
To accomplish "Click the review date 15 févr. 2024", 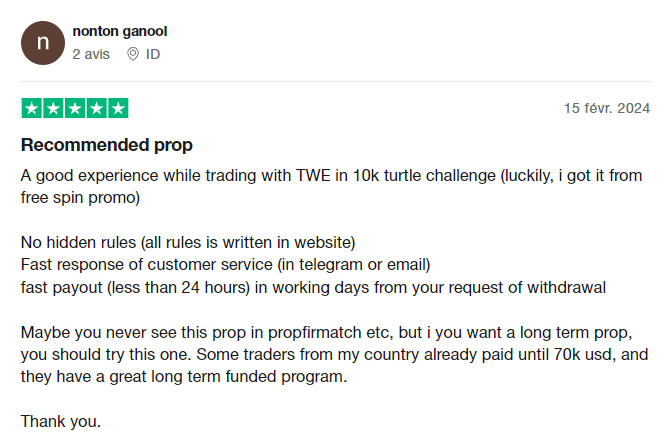I will pyautogui.click(x=607, y=108).
